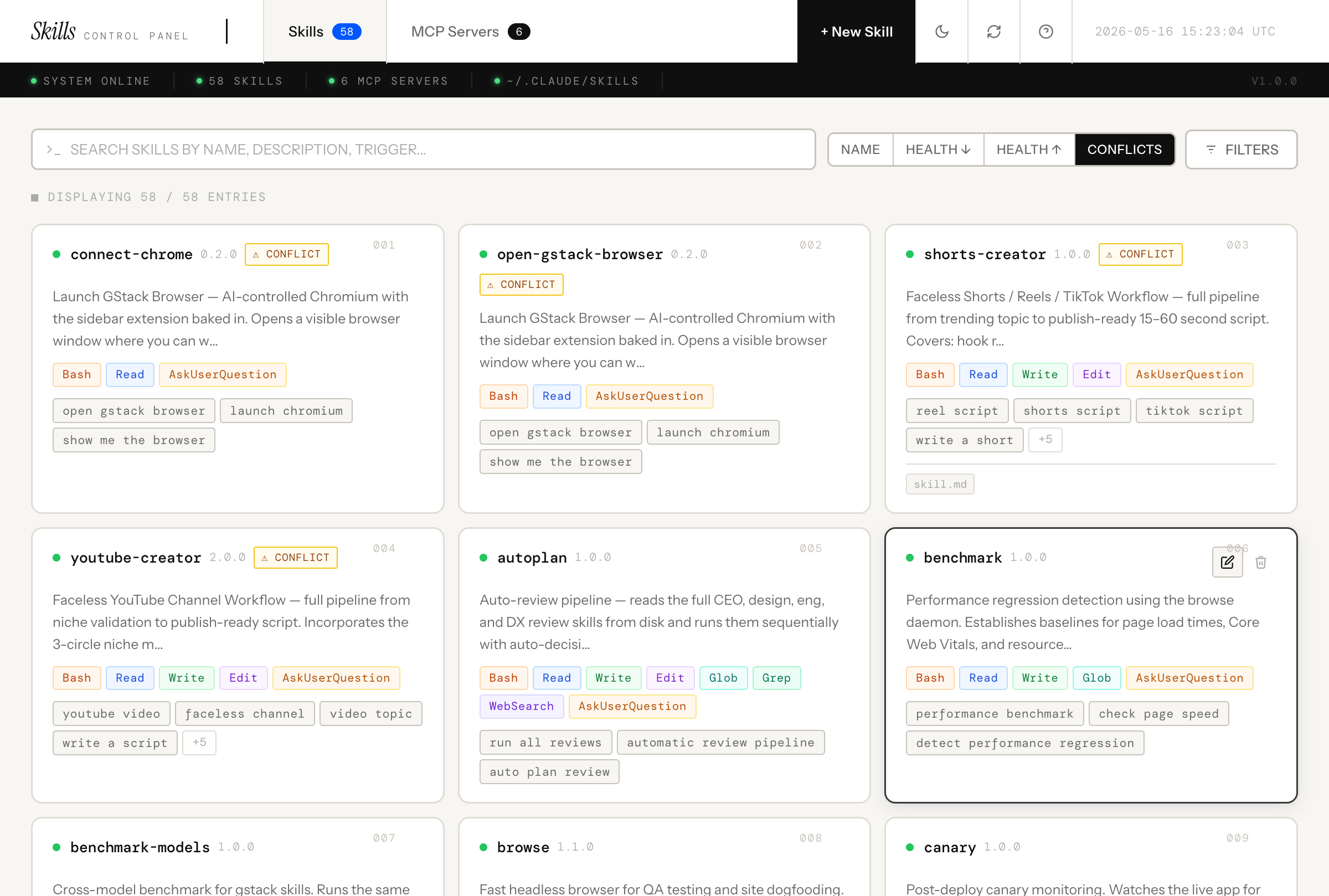This screenshot has width=1329, height=896.
Task: Sort skills by Name
Action: coord(860,150)
